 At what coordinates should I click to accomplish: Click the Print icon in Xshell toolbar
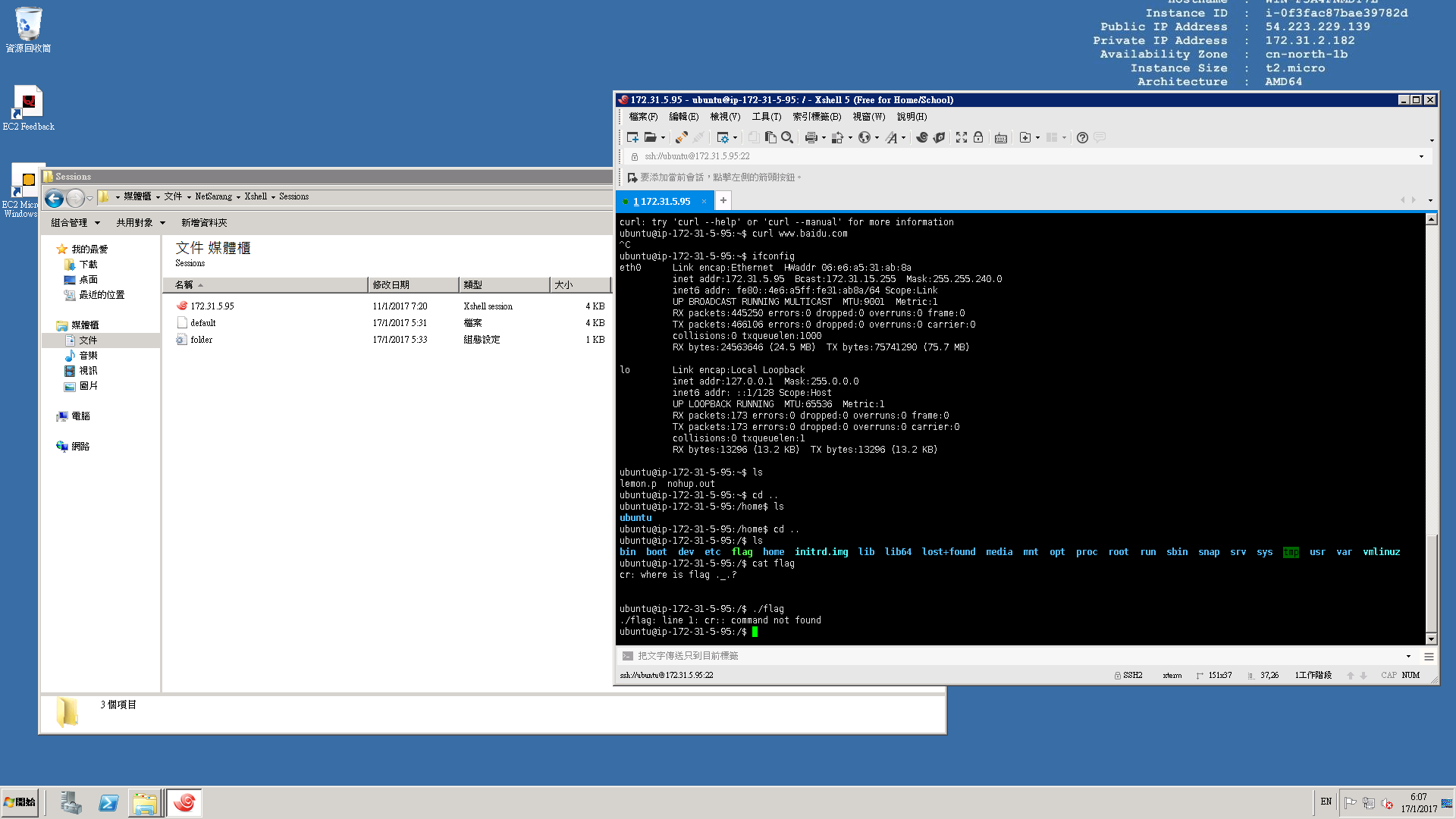(x=811, y=137)
